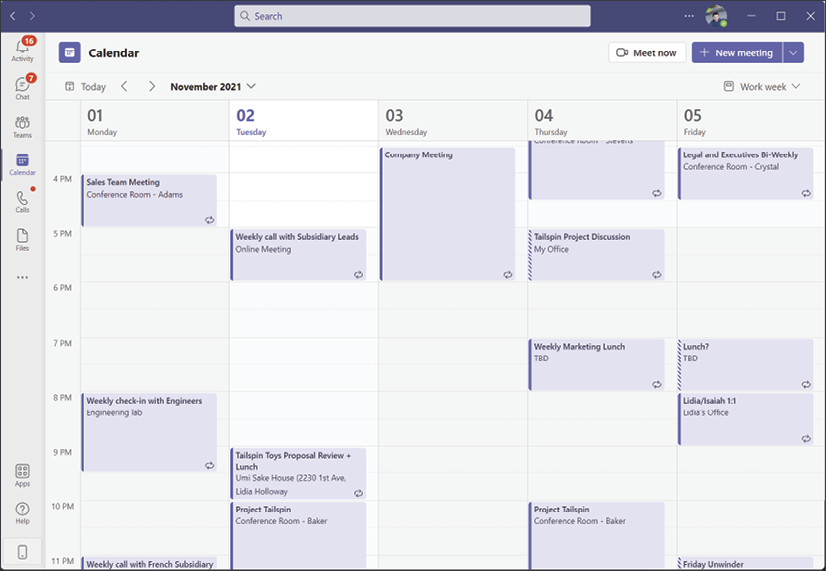826x571 pixels.
Task: Open the Calls section
Action: 22,202
